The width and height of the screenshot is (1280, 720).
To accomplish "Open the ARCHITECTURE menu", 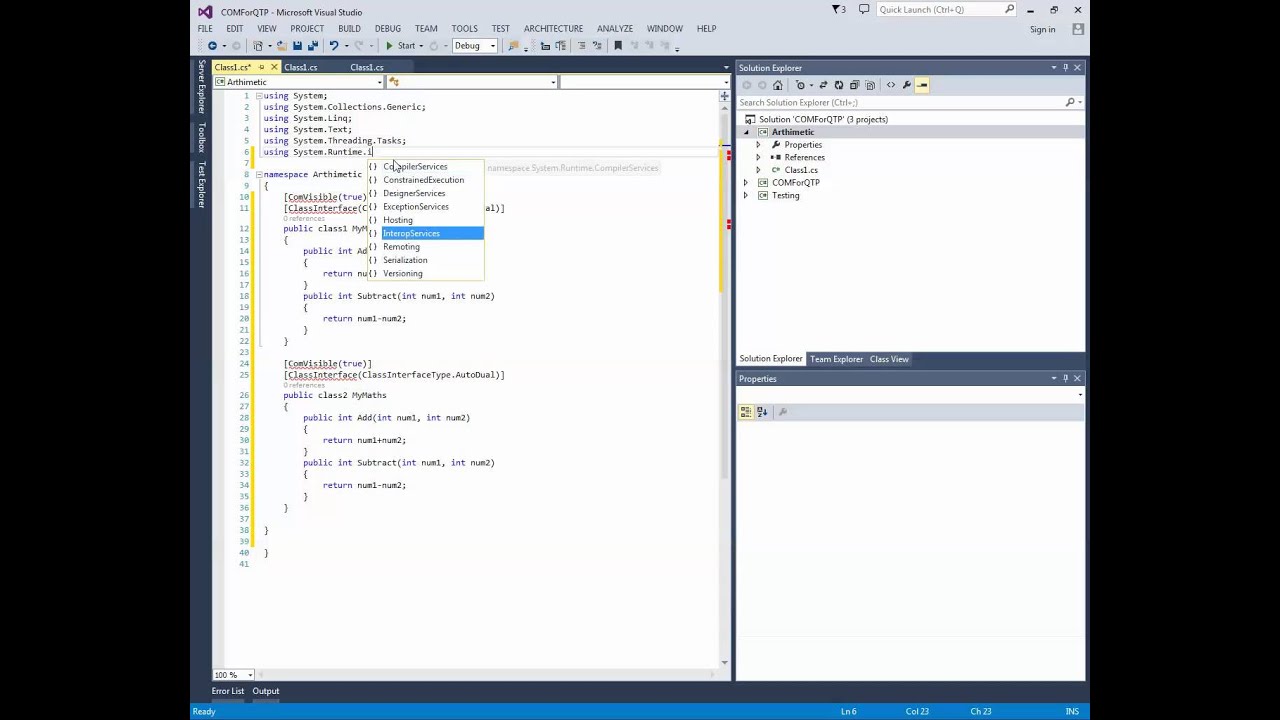I will (553, 28).
